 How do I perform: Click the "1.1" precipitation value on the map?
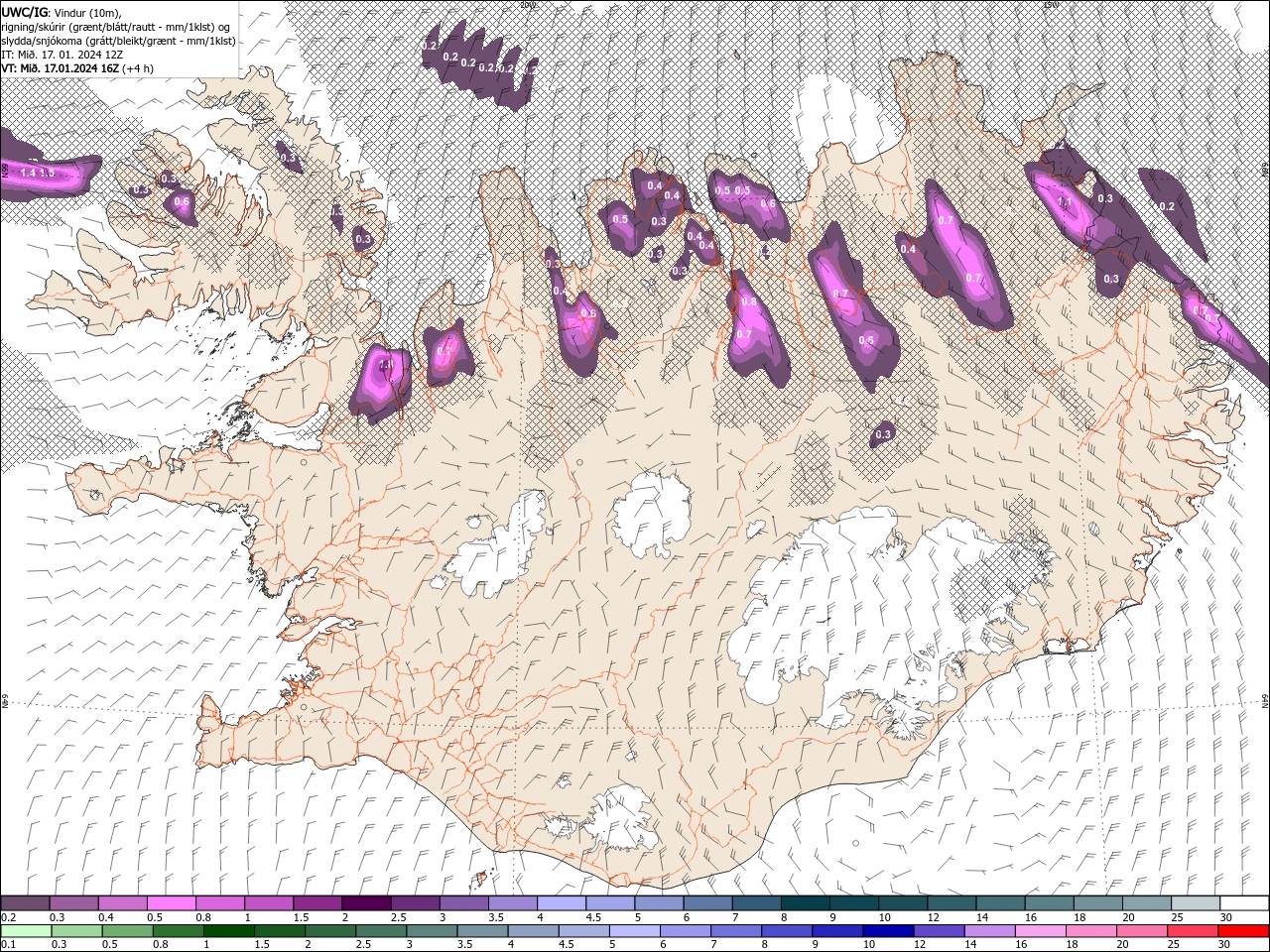[x=1066, y=201]
